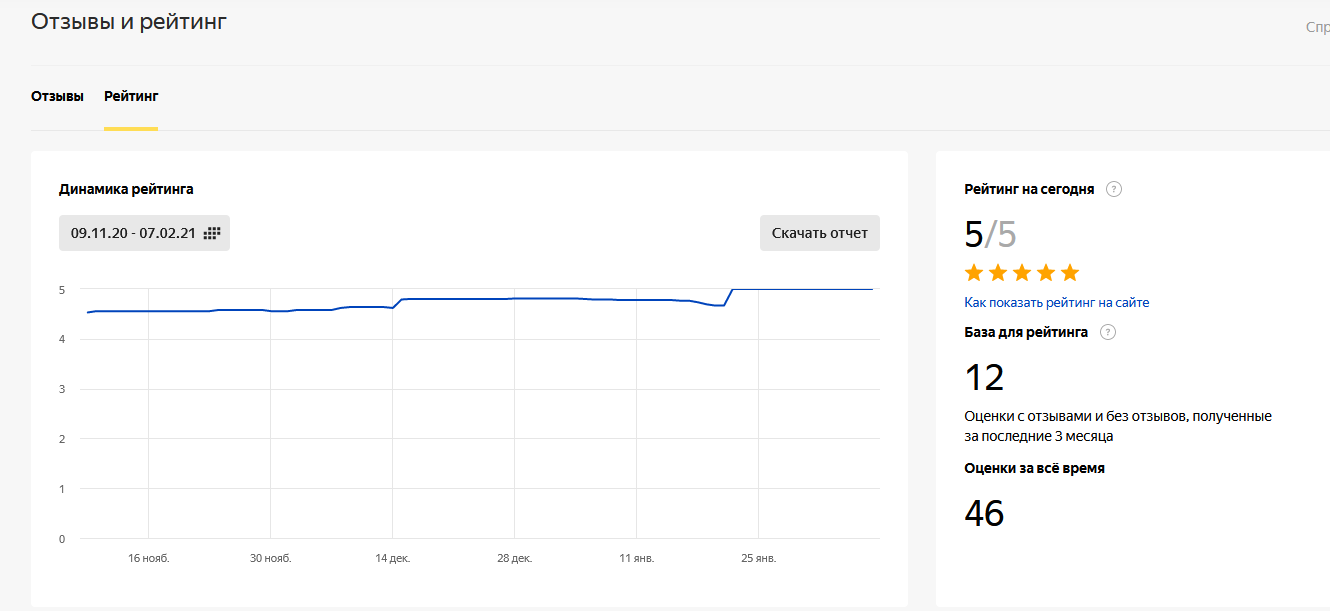
Task: Click the rating base number 12
Action: 984,378
